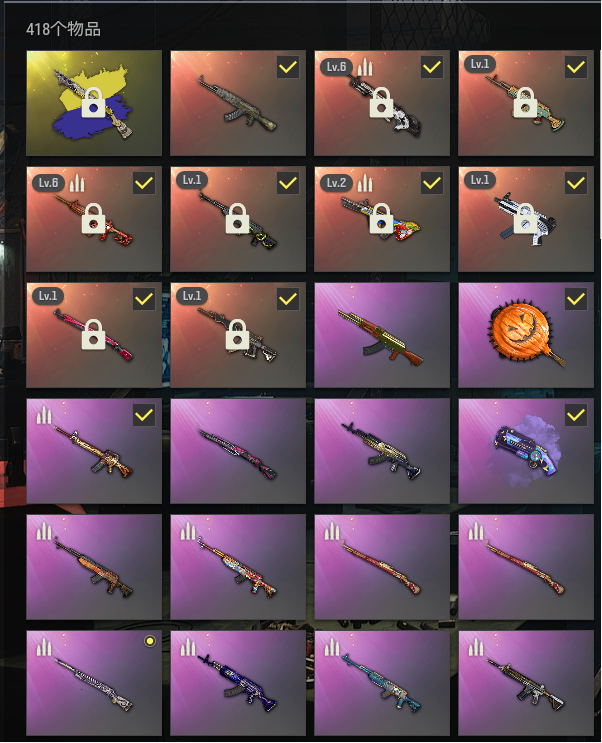
Task: Click the Lv.2 badge on the colorful gun
Action: click(336, 182)
